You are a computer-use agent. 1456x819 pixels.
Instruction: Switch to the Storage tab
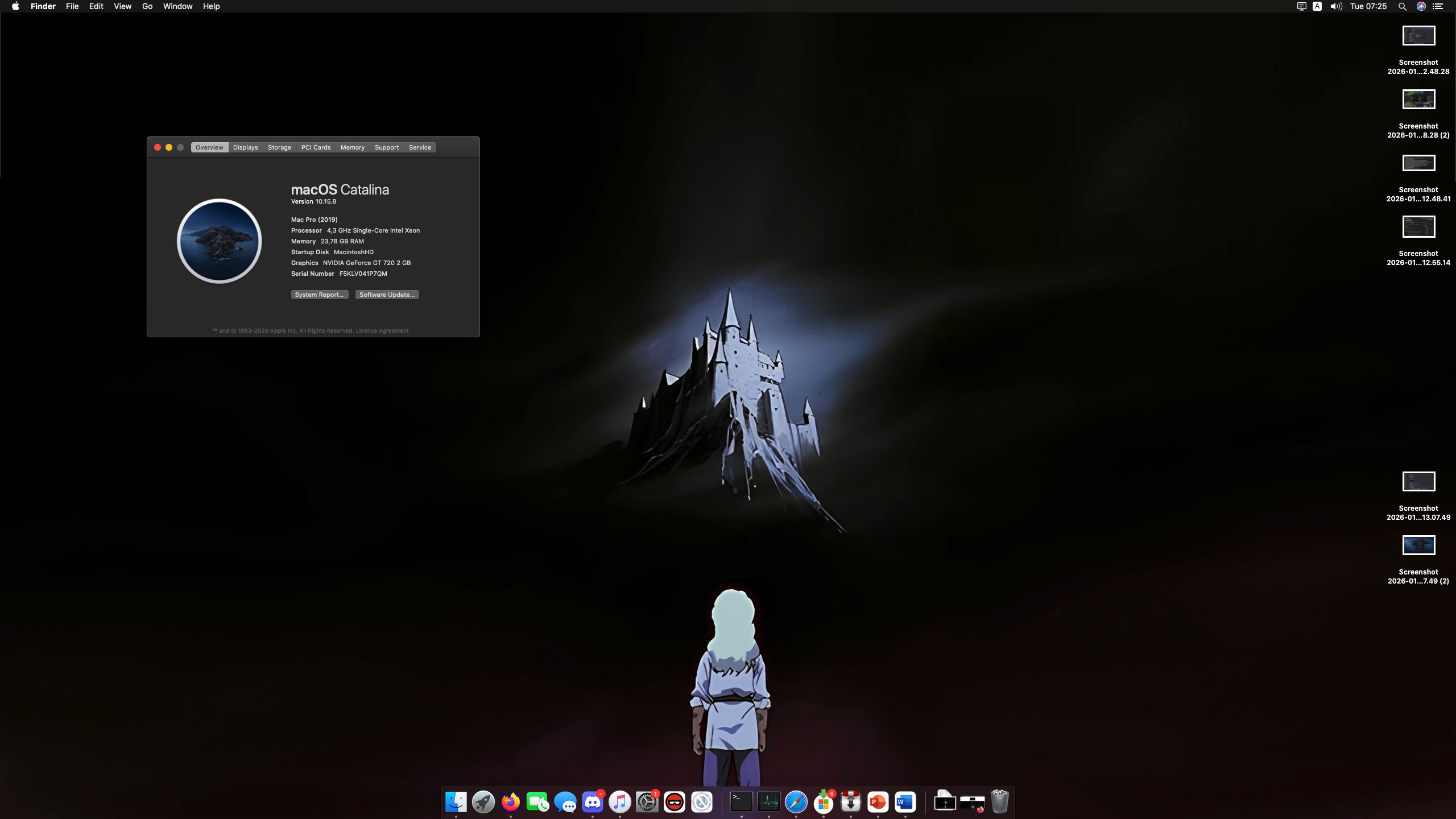click(279, 147)
